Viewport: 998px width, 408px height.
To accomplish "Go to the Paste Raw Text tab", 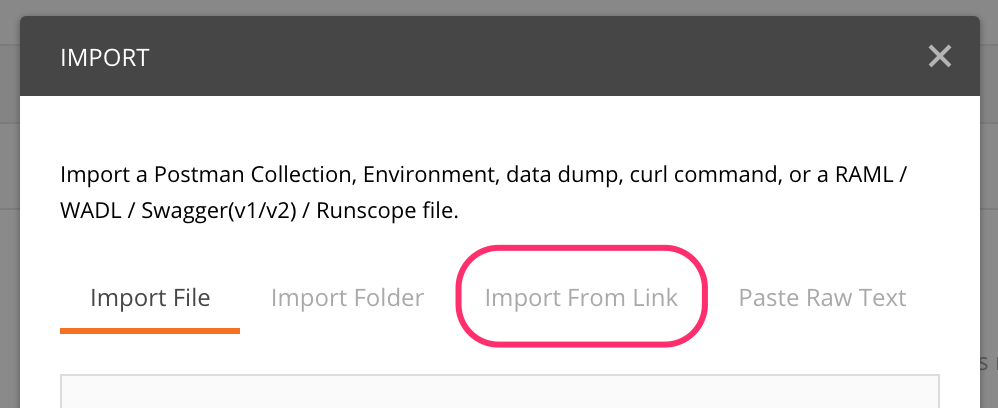I will coord(822,298).
